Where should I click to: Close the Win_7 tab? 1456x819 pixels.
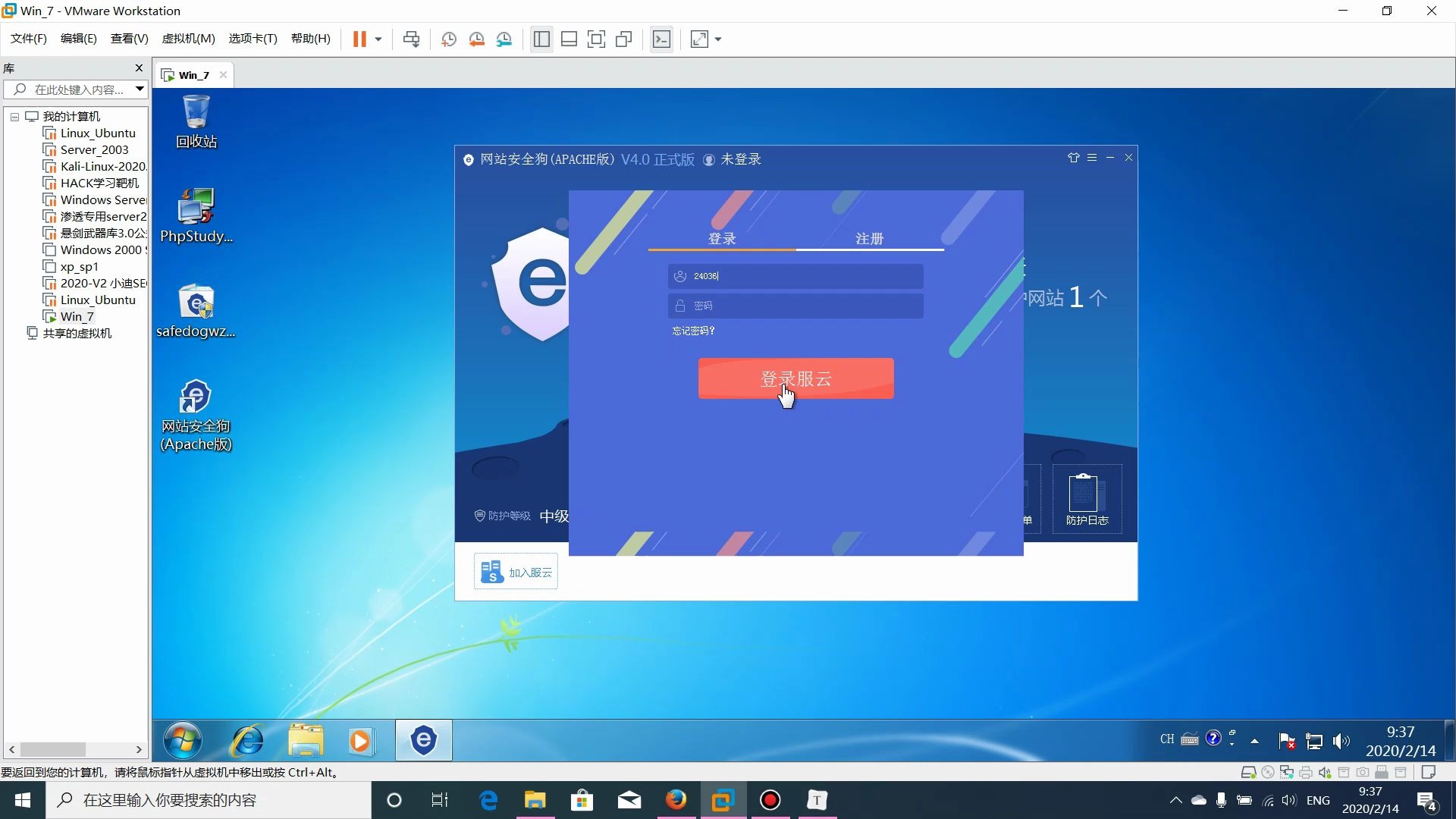coord(223,74)
